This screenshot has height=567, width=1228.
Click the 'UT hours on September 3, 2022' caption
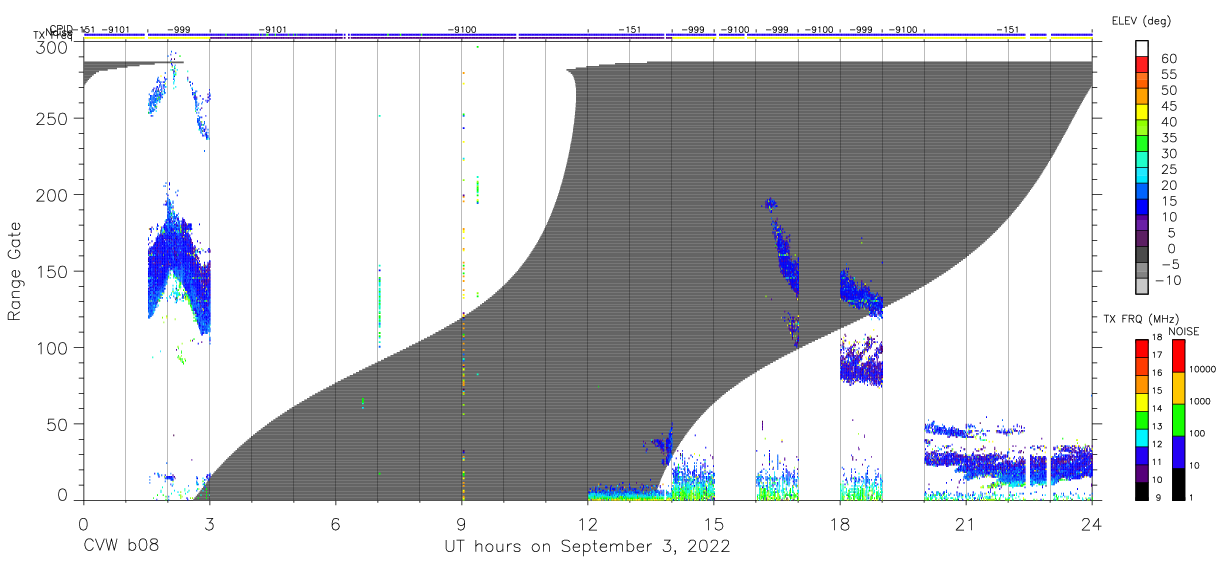[587, 547]
